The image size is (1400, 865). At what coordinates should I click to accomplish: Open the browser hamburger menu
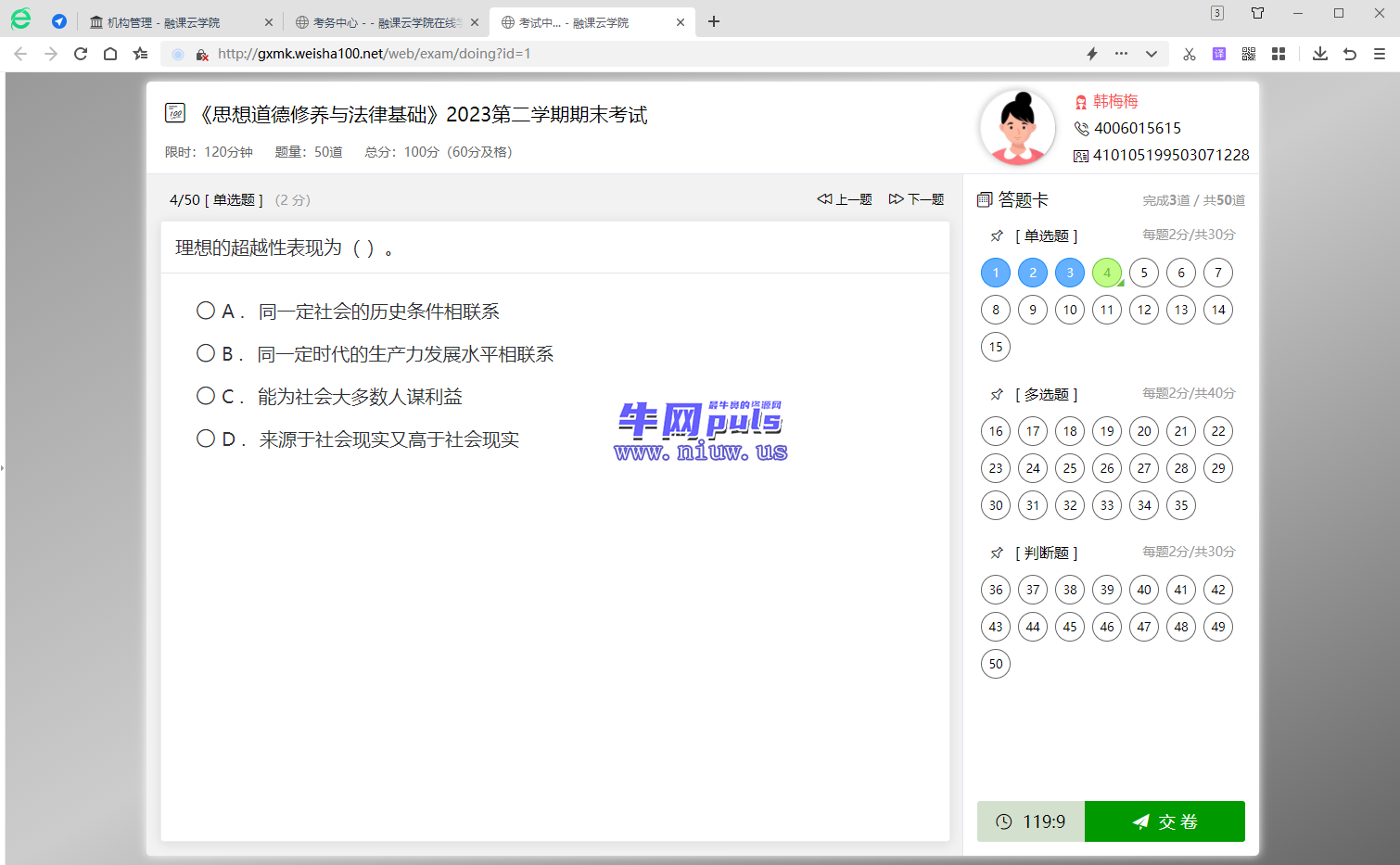coord(1380,54)
